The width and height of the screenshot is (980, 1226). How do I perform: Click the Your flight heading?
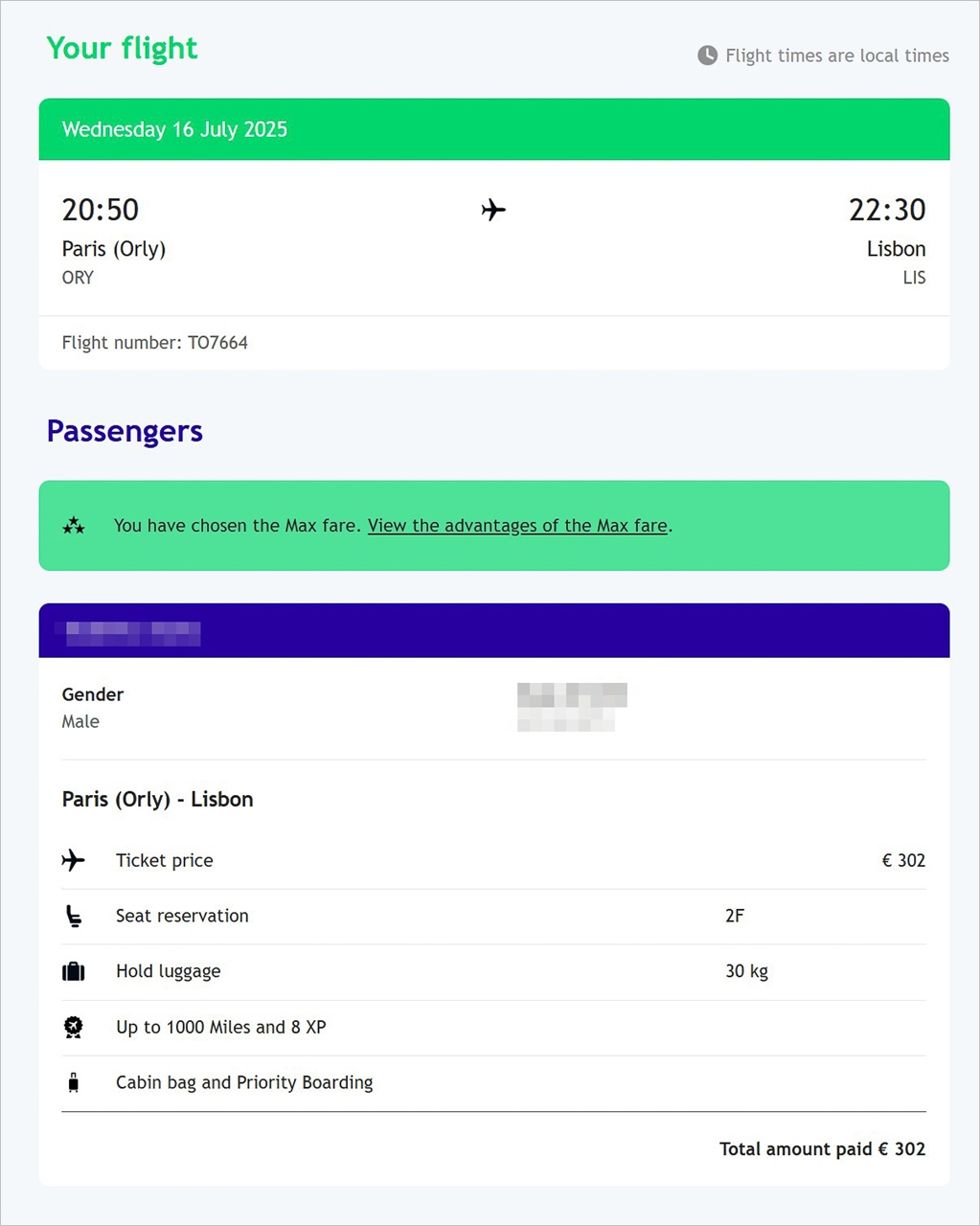click(122, 48)
